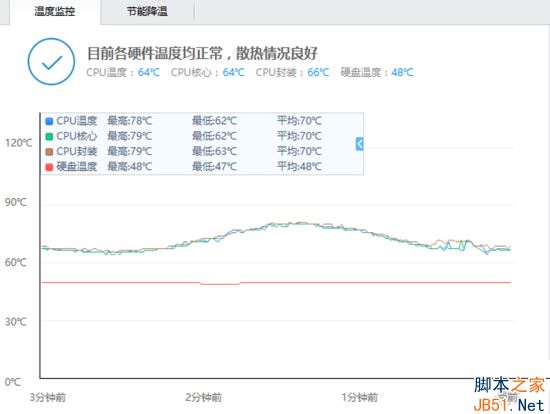Image resolution: width=550 pixels, height=414 pixels.
Task: Click the 1分钟前 time axis label
Action: click(360, 398)
